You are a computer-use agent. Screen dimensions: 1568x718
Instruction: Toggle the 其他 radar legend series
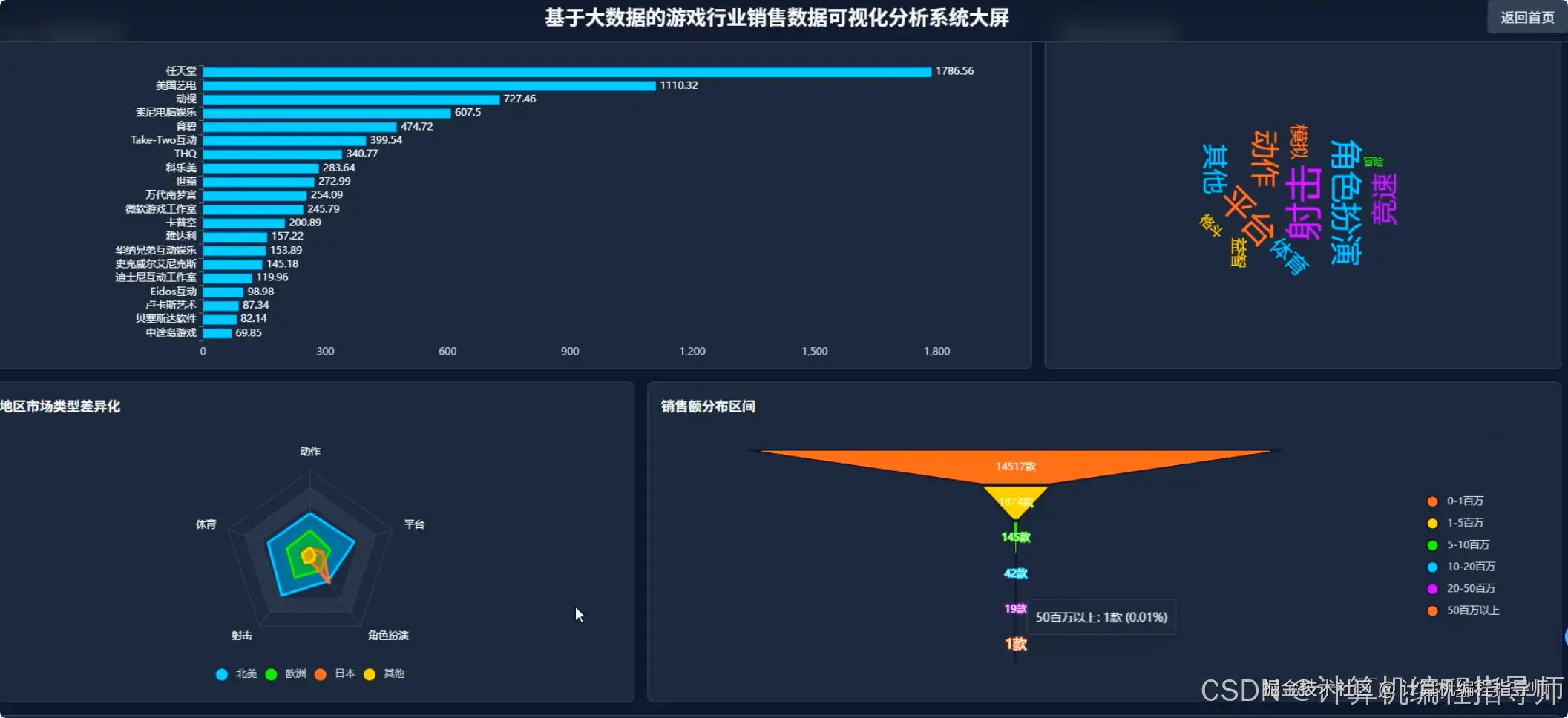click(384, 673)
